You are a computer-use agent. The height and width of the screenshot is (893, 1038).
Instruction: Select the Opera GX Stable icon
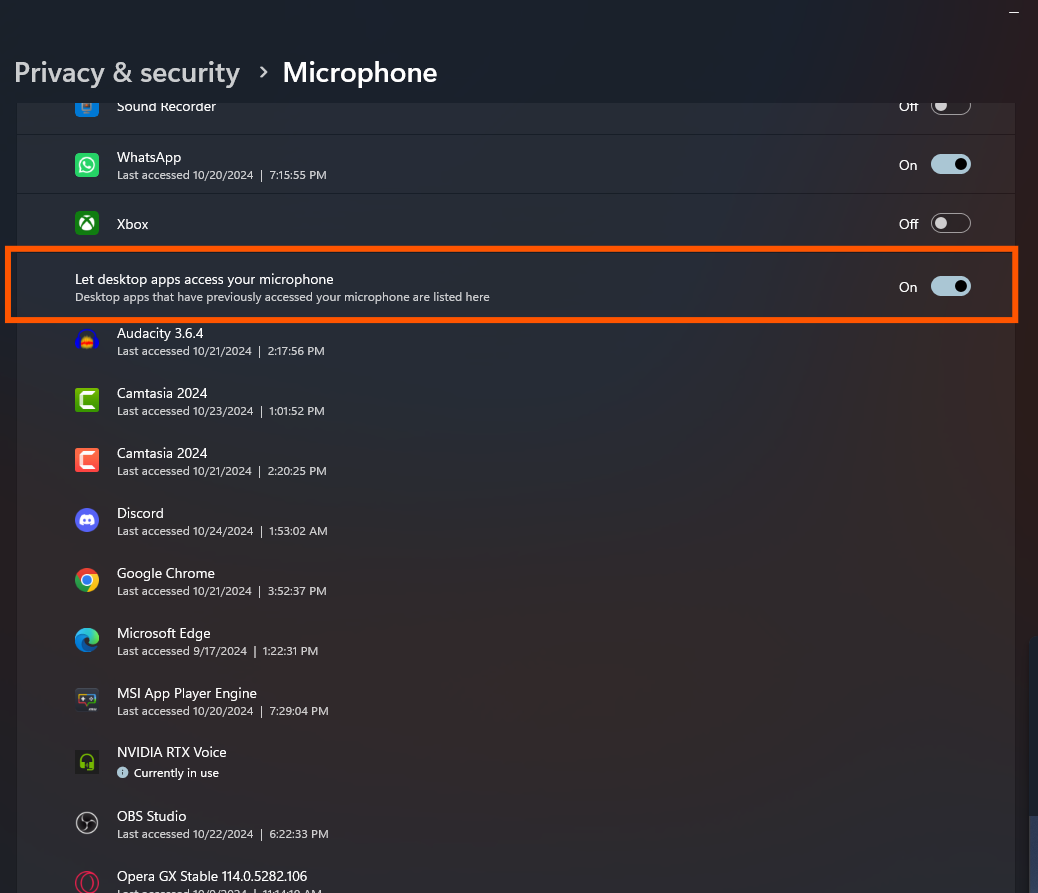(87, 882)
